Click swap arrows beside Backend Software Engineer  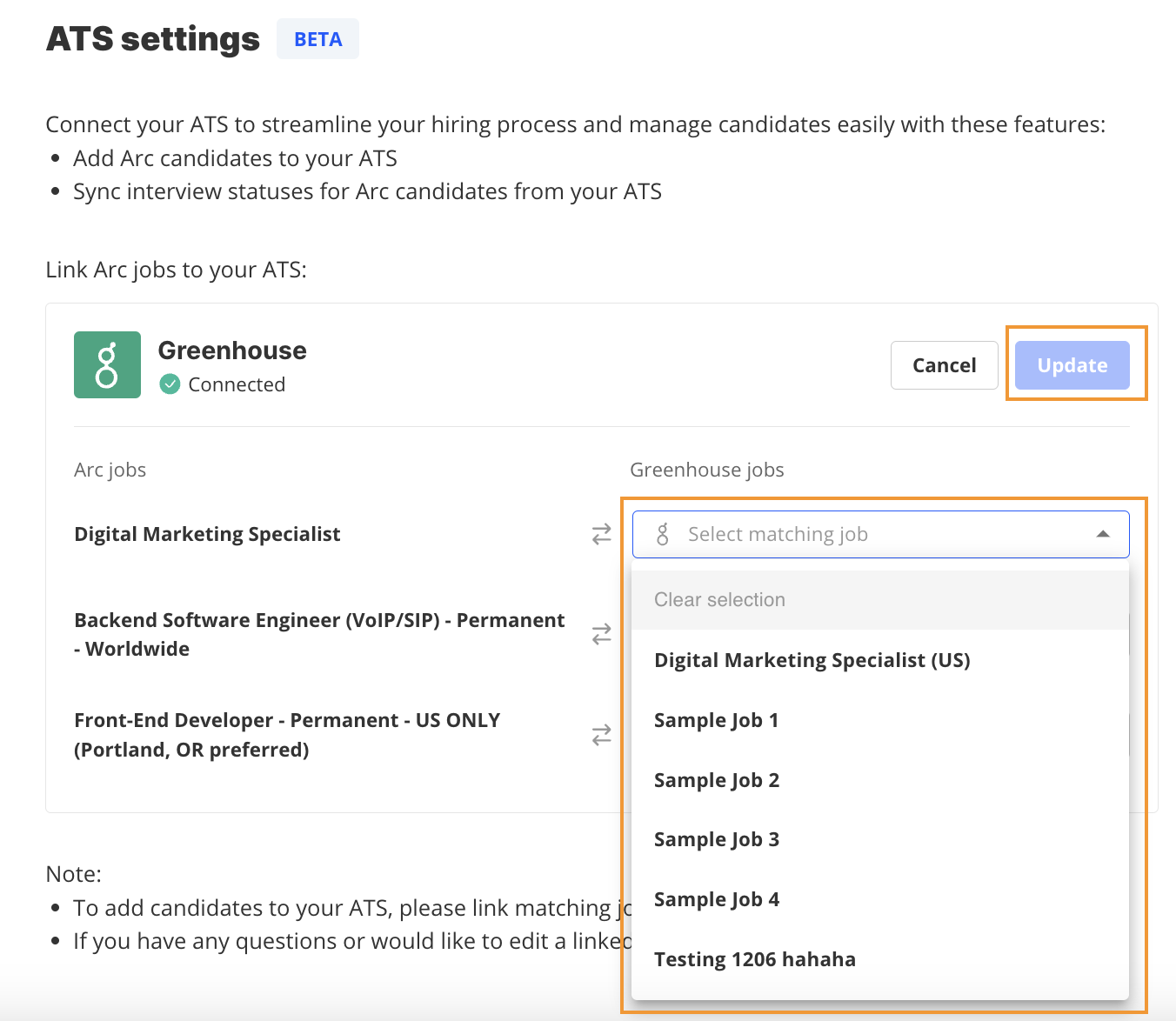601,634
